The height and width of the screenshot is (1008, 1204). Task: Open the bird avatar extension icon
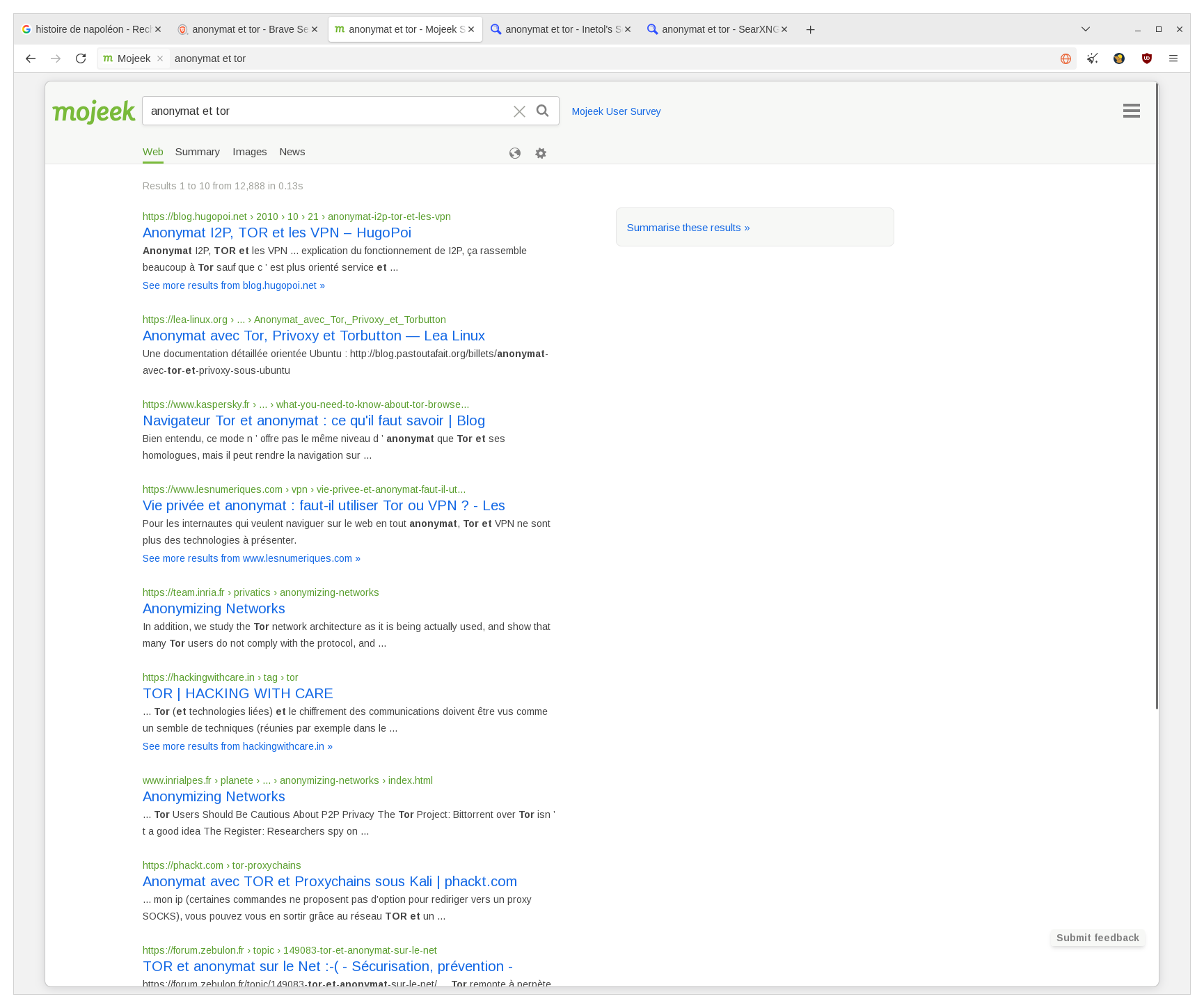1119,58
